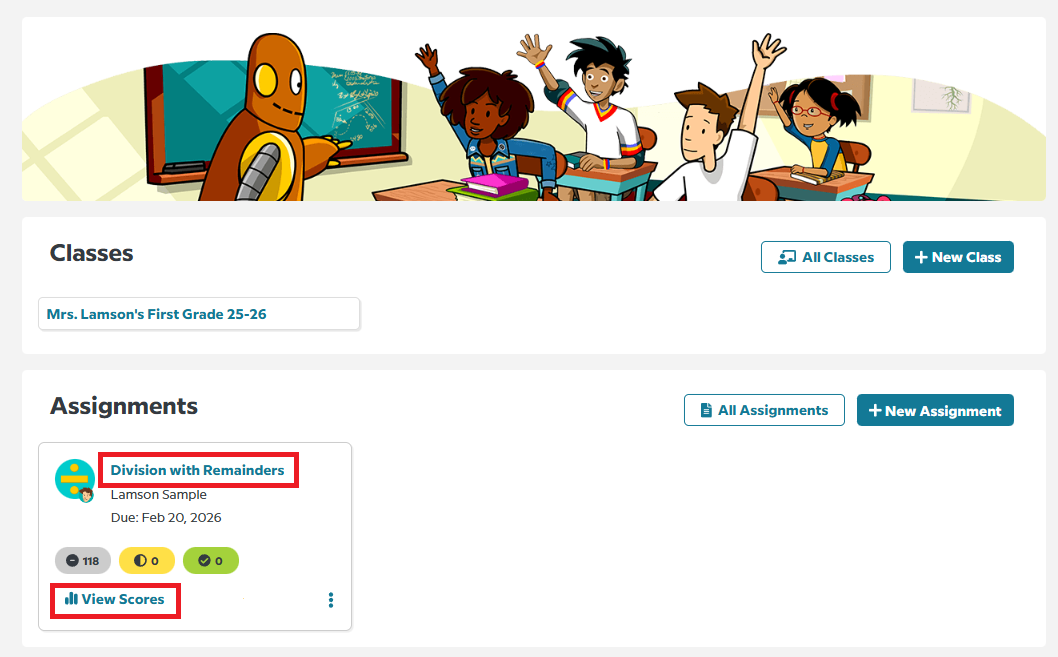Click View Scores on the assignment card
The height and width of the screenshot is (657, 1058).
click(115, 599)
